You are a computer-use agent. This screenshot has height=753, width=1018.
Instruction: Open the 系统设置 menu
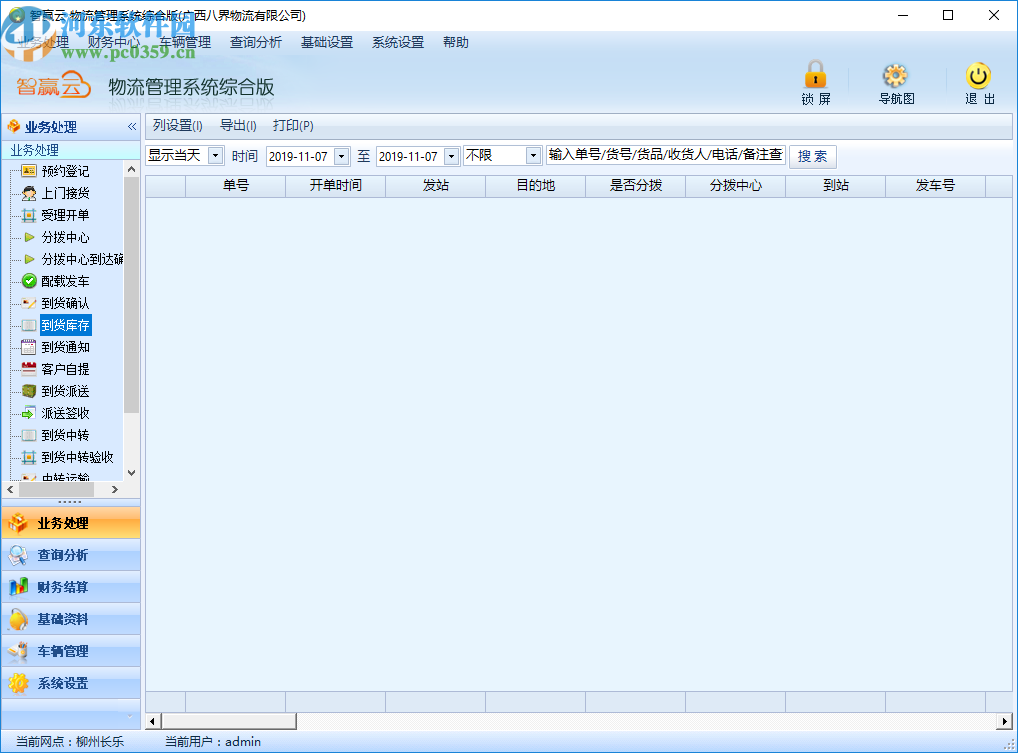click(x=398, y=42)
